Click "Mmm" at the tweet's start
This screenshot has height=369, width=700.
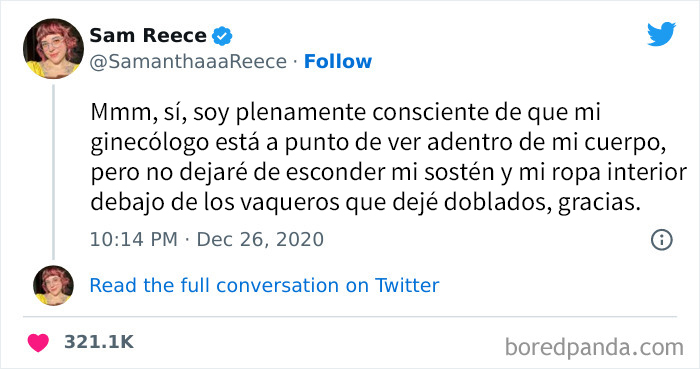pos(122,112)
